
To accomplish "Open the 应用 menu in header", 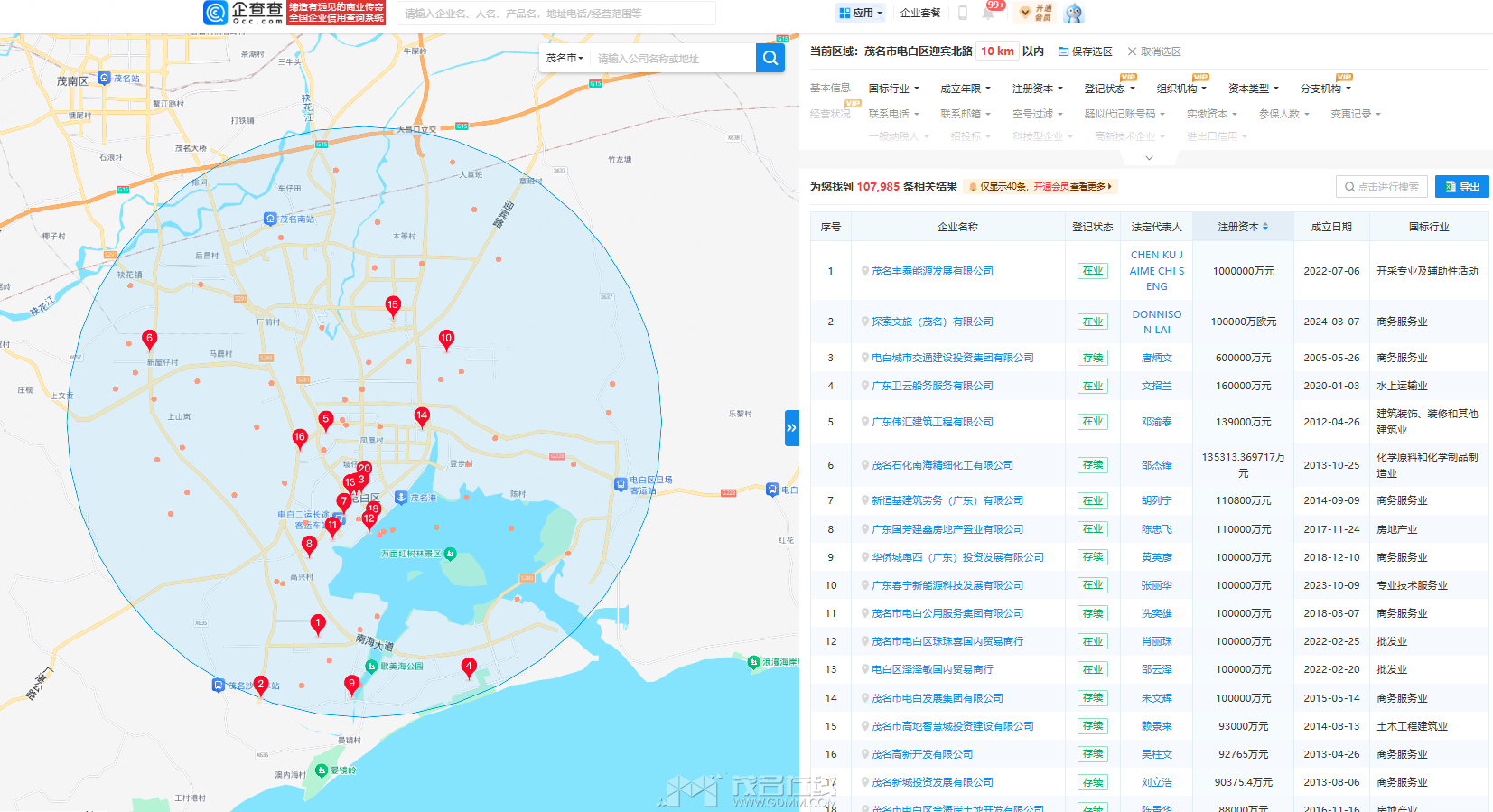I will pos(861,13).
